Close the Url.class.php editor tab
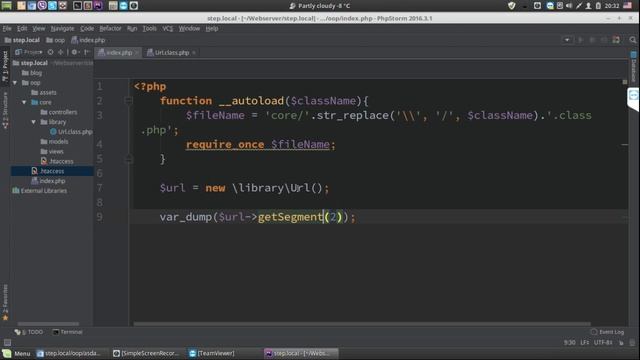Screen dimensions: 640x360 tap(194, 53)
